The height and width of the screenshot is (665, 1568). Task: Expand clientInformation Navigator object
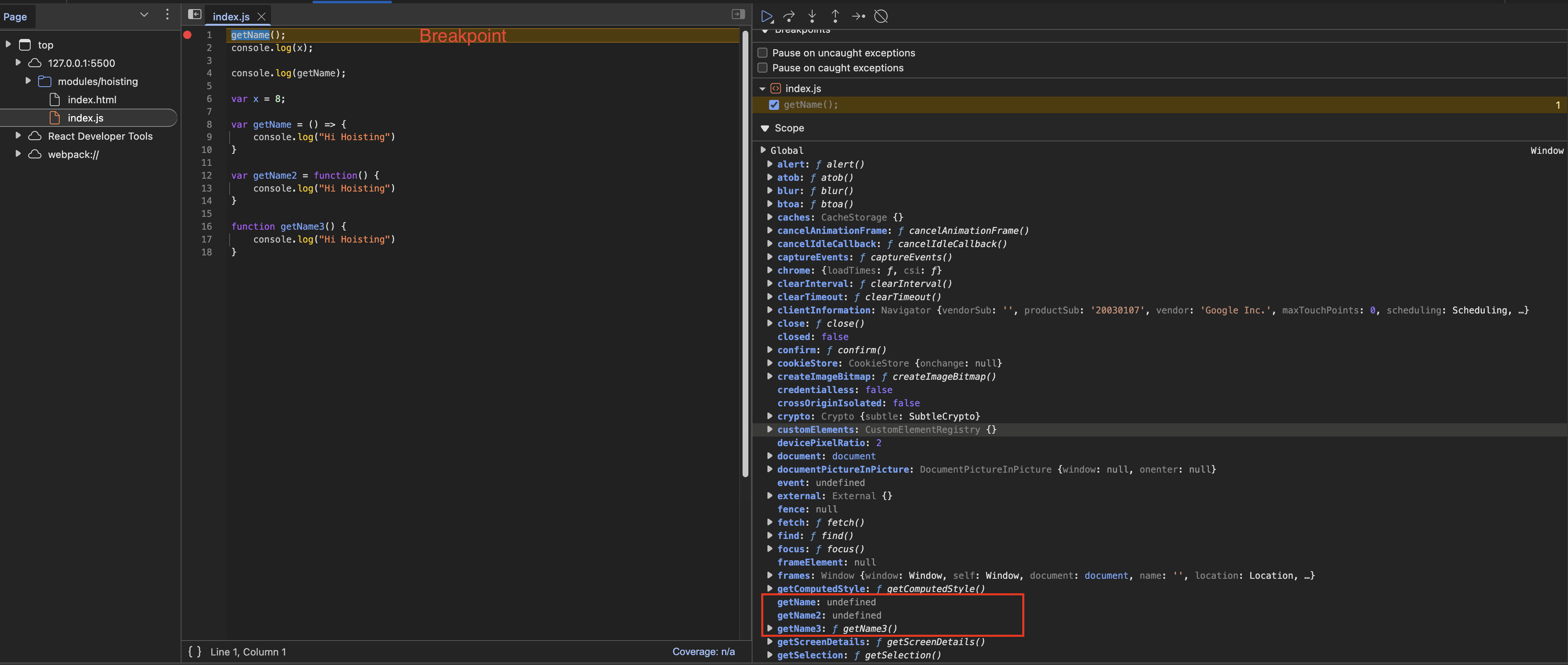pos(770,309)
